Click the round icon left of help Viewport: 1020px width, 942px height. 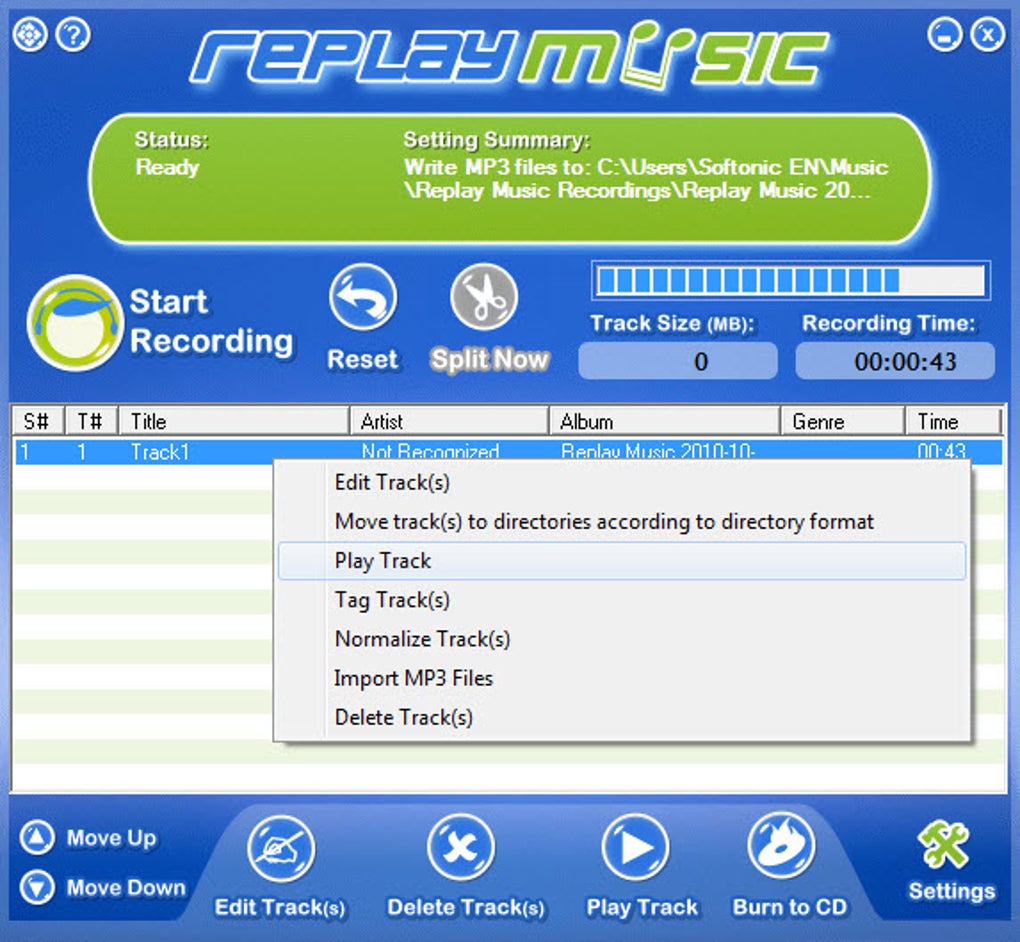(30, 34)
